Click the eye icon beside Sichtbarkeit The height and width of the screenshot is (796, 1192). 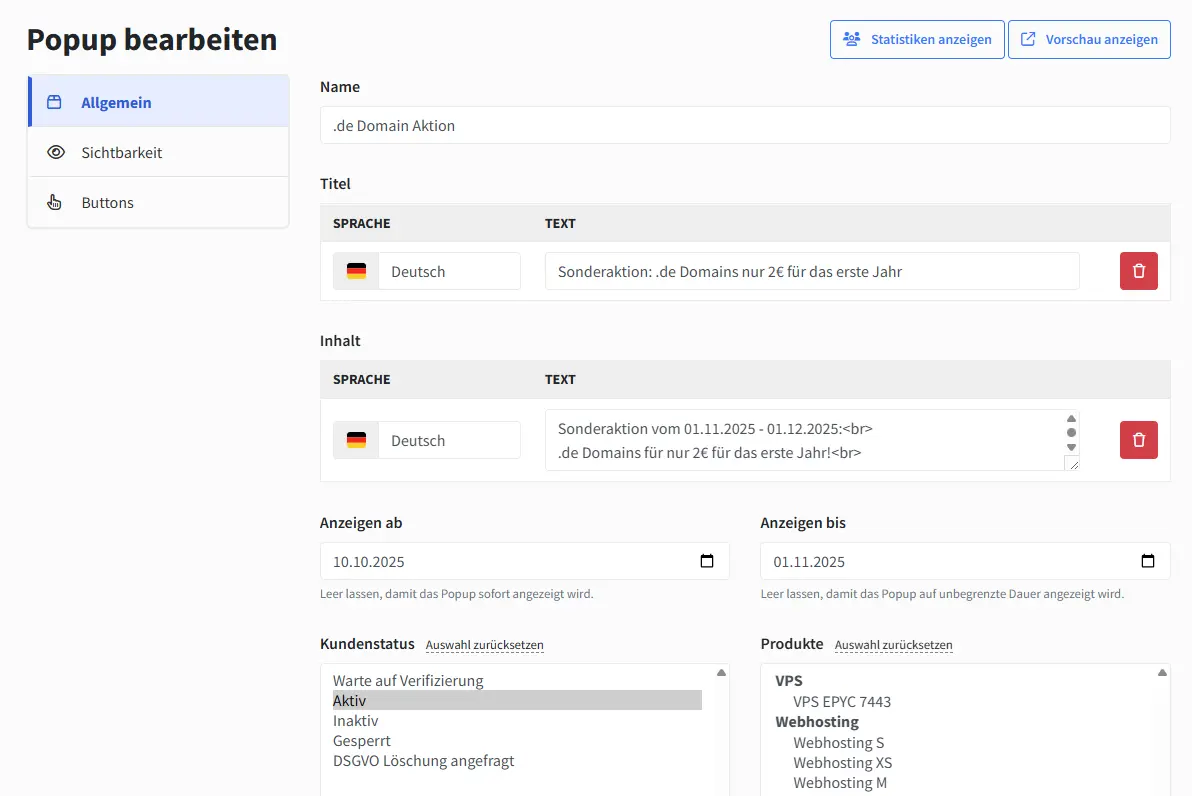55,152
